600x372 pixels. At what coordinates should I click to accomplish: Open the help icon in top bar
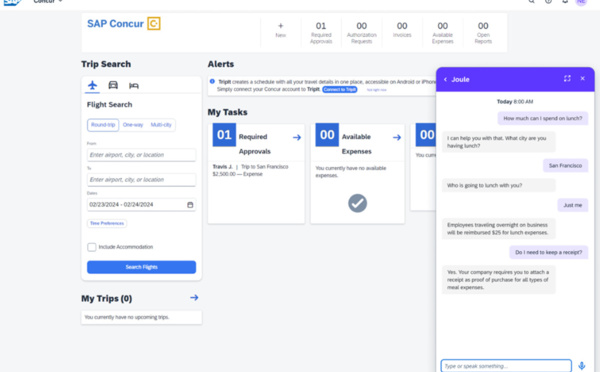(548, 2)
